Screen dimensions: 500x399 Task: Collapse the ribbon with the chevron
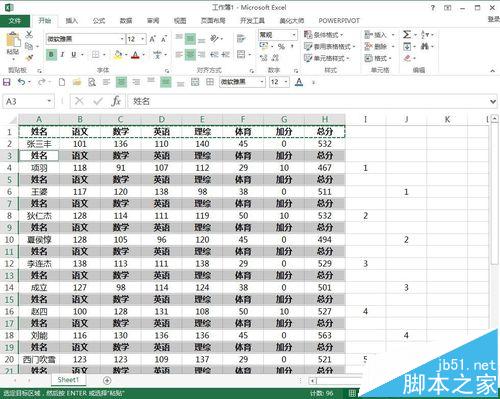[x=492, y=71]
